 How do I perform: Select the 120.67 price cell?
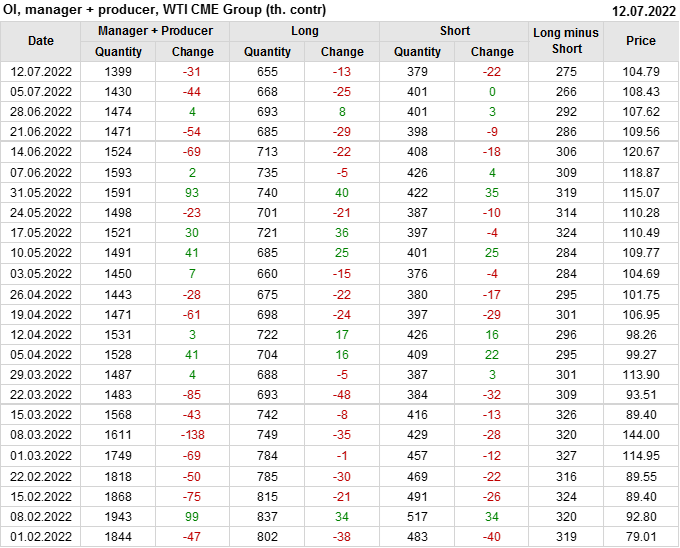641,152
